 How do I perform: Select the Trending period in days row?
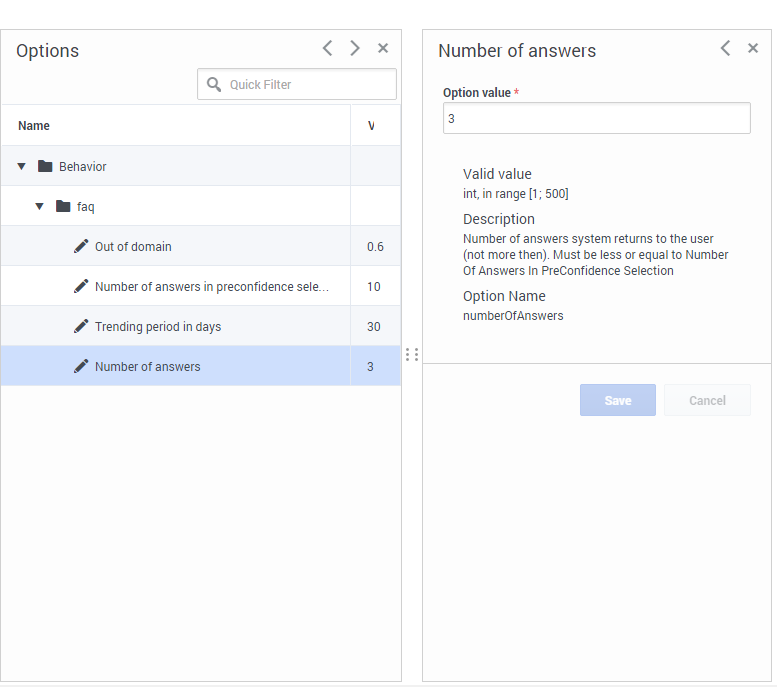201,326
